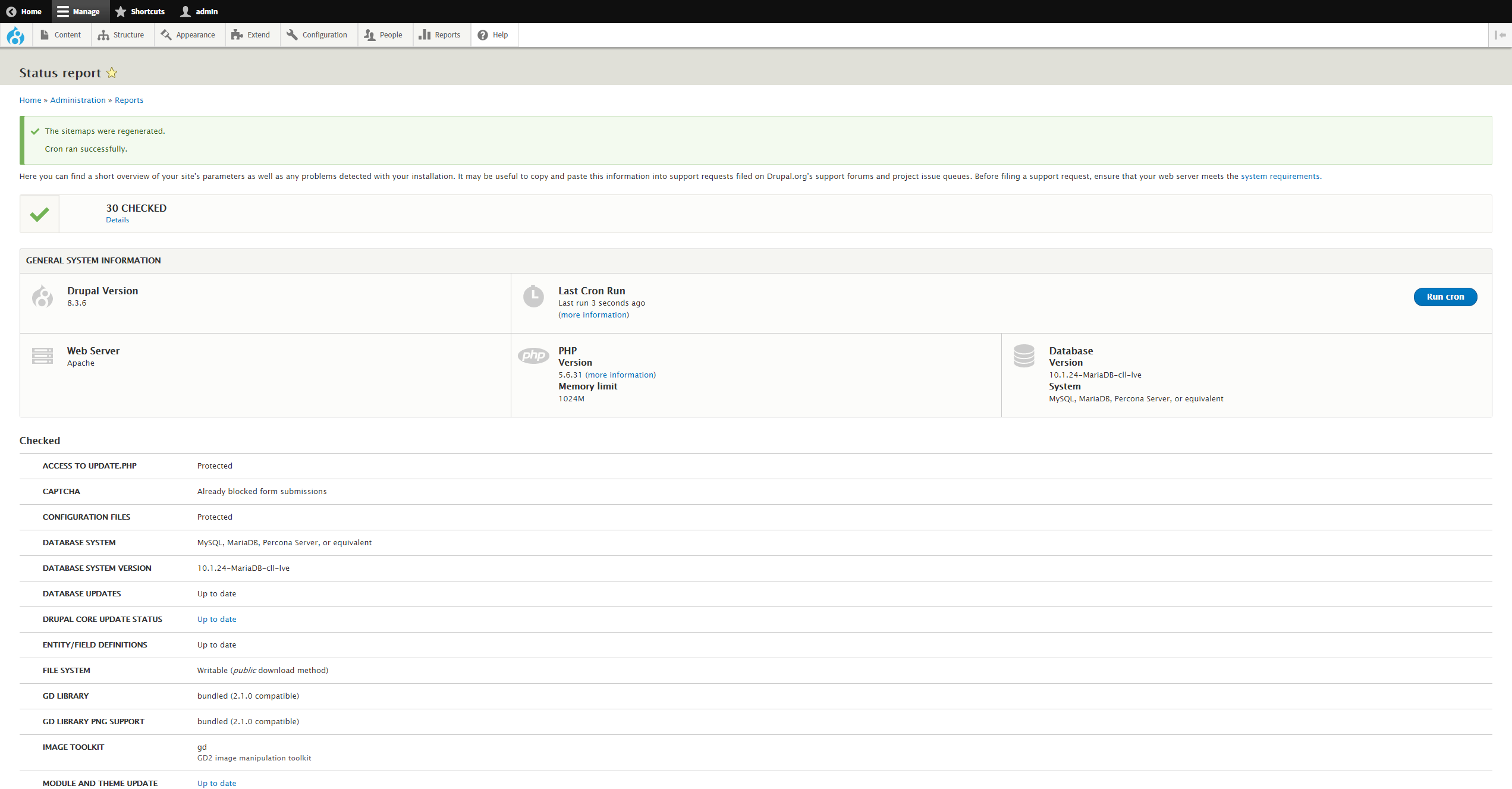Screen dimensions: 1512x789
Task: Expand Details under 30 Checked
Action: coord(117,220)
